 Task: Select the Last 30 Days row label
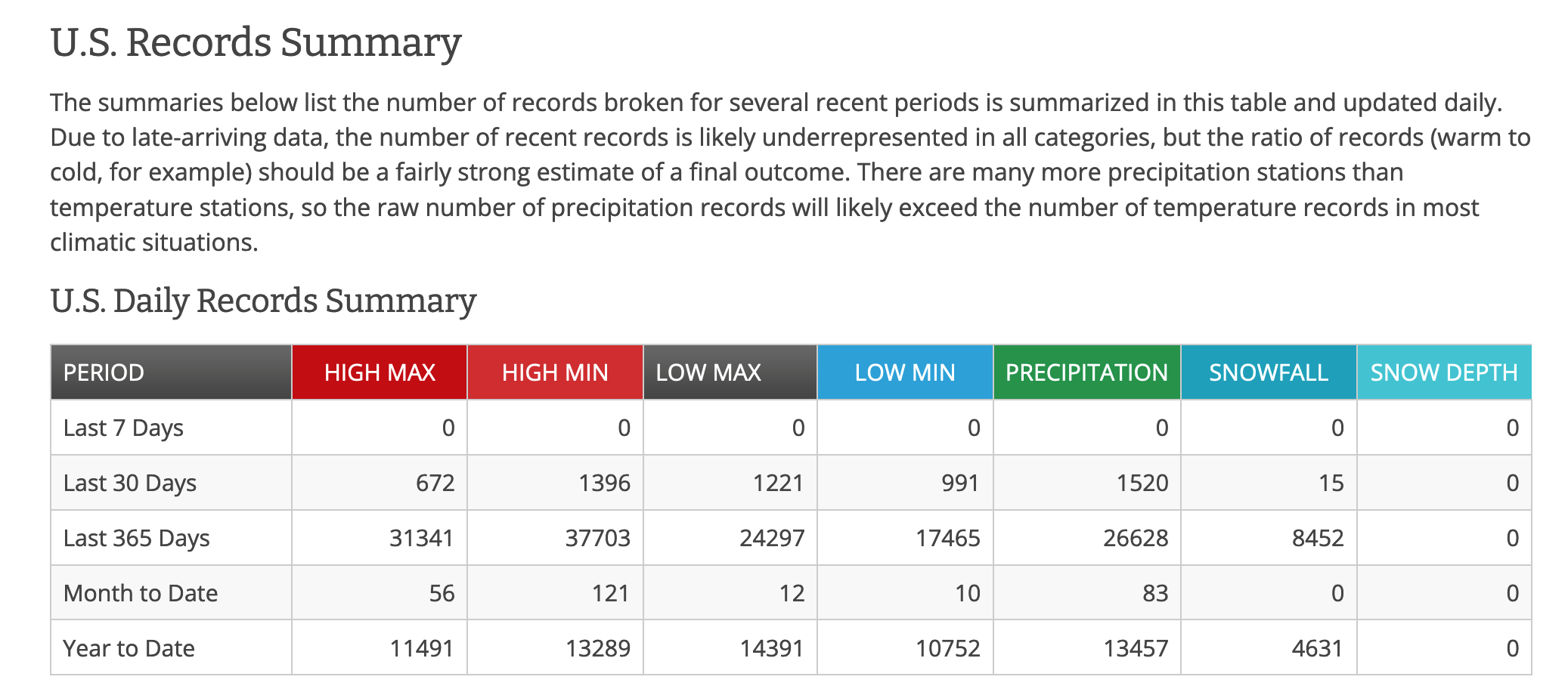(130, 483)
